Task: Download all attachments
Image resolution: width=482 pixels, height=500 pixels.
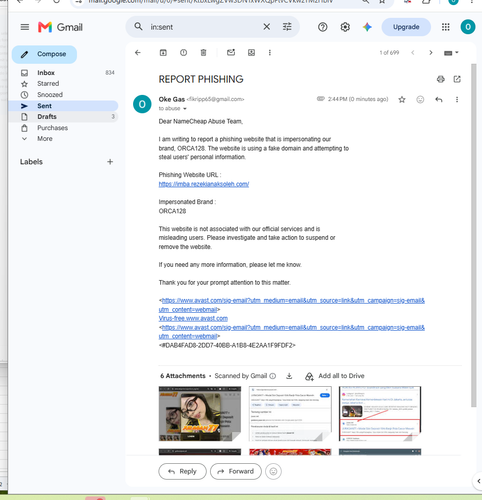Action: [x=289, y=376]
